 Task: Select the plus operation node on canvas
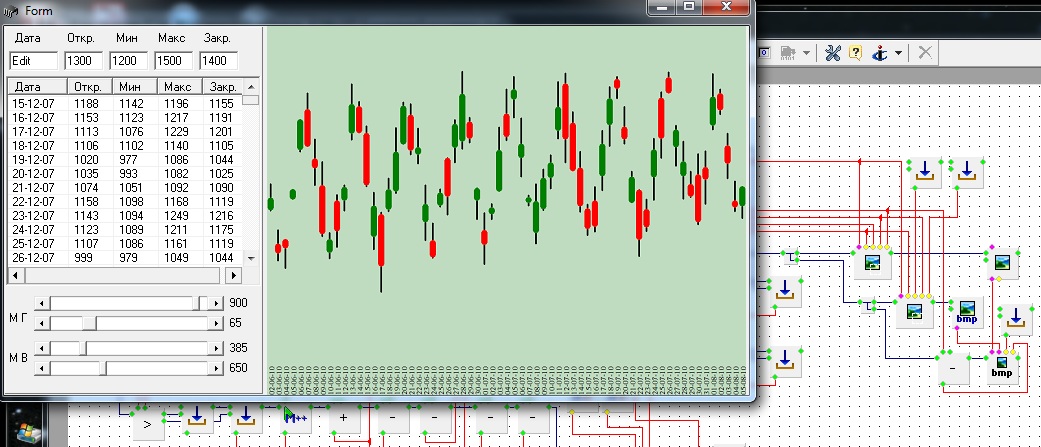click(343, 415)
